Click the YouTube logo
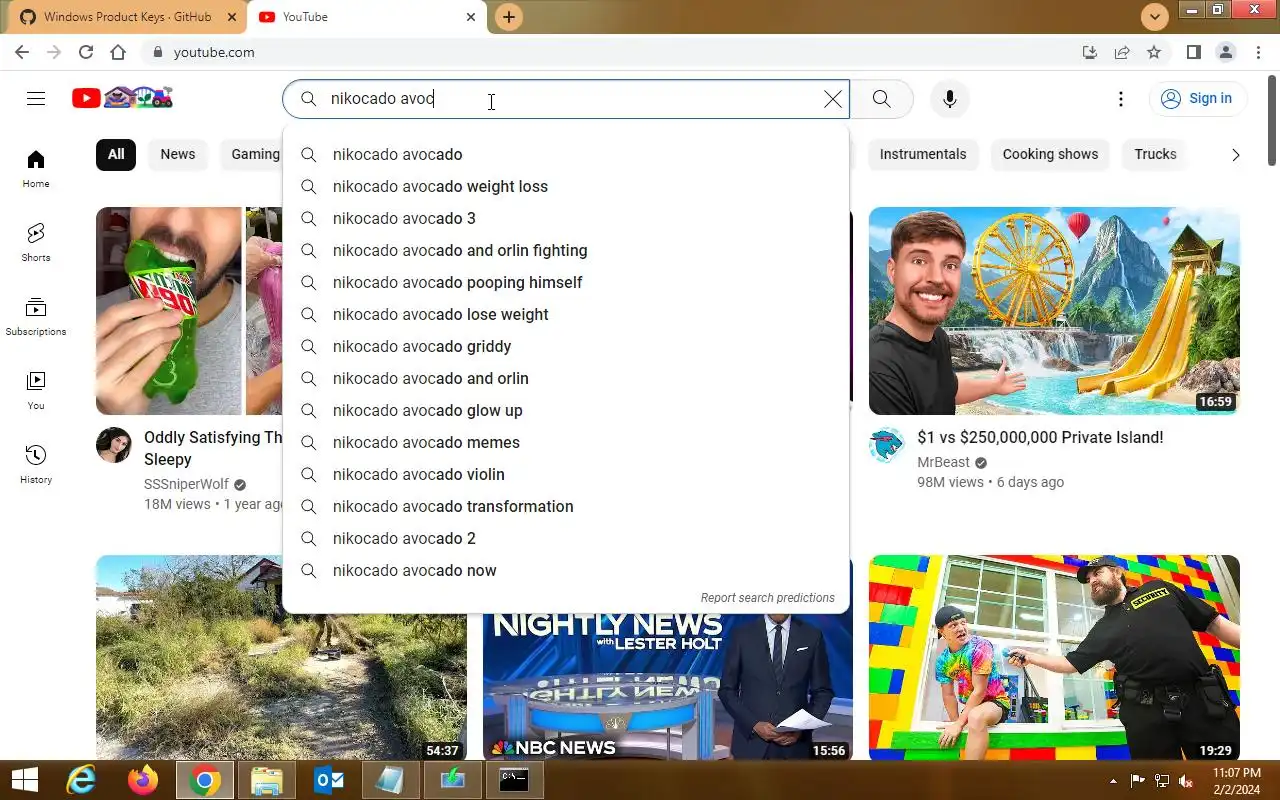 122,97
